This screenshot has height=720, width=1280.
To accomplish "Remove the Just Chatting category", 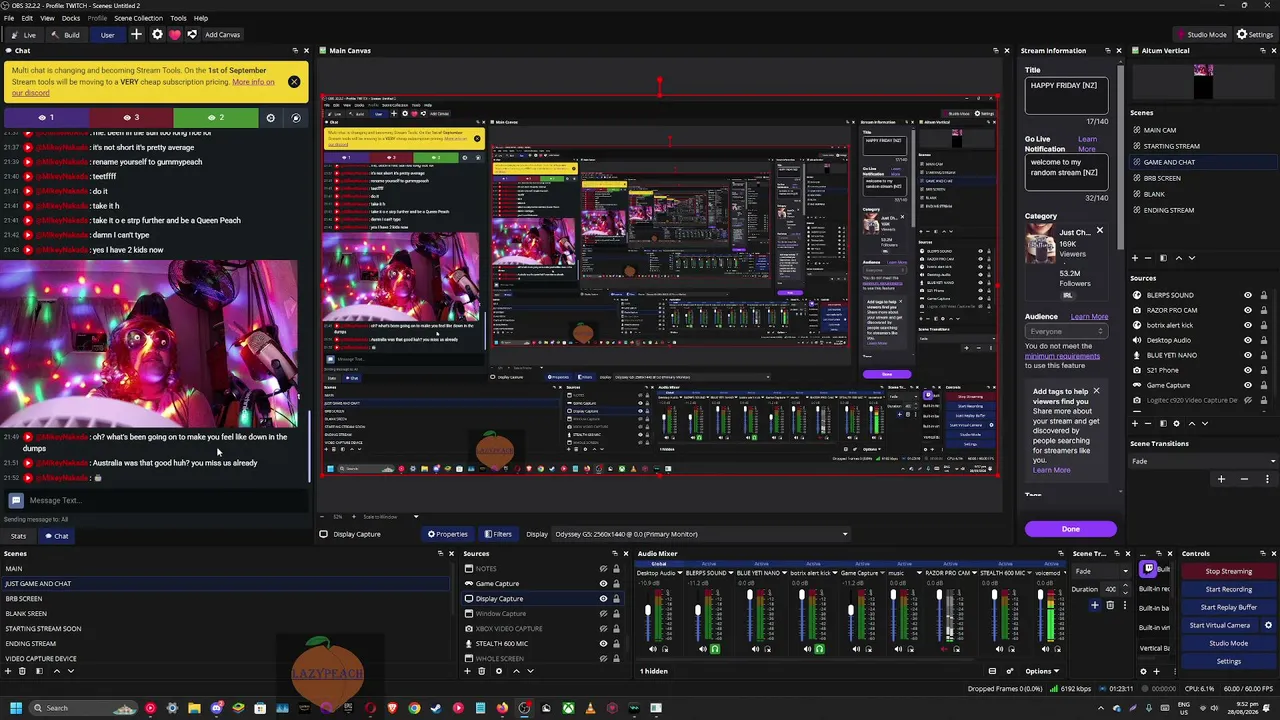I will [x=1099, y=231].
